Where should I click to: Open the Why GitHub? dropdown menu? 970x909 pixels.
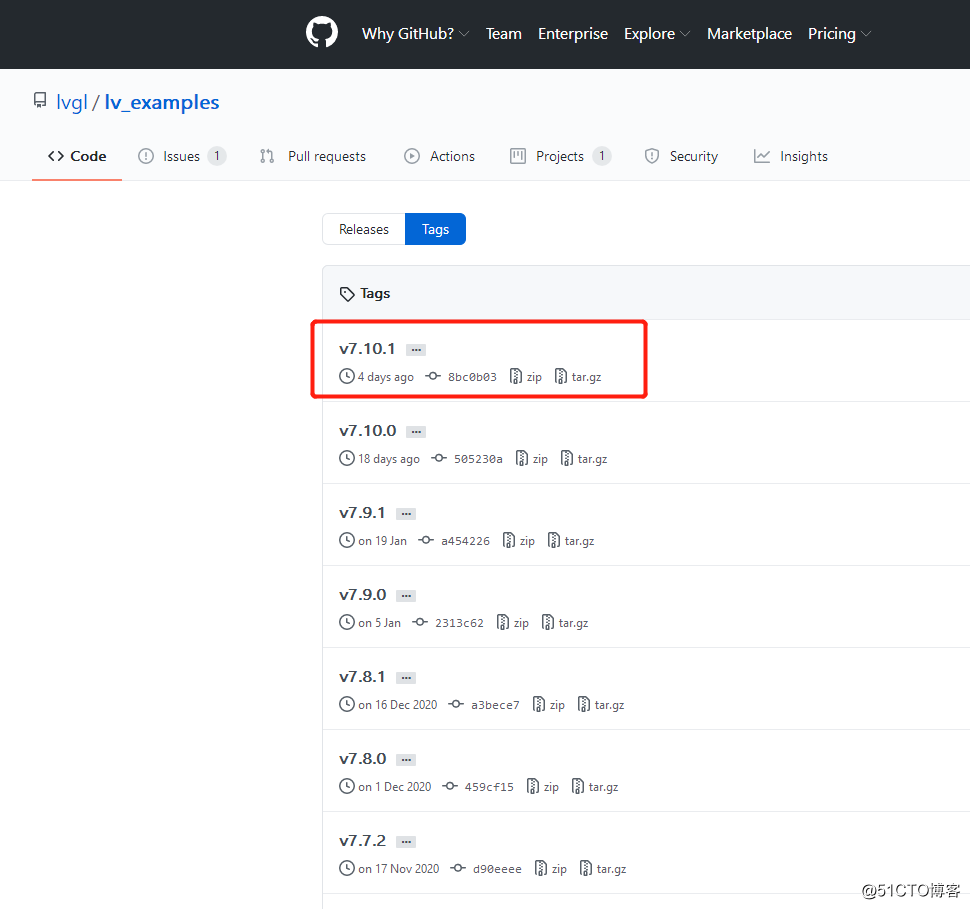(x=415, y=33)
